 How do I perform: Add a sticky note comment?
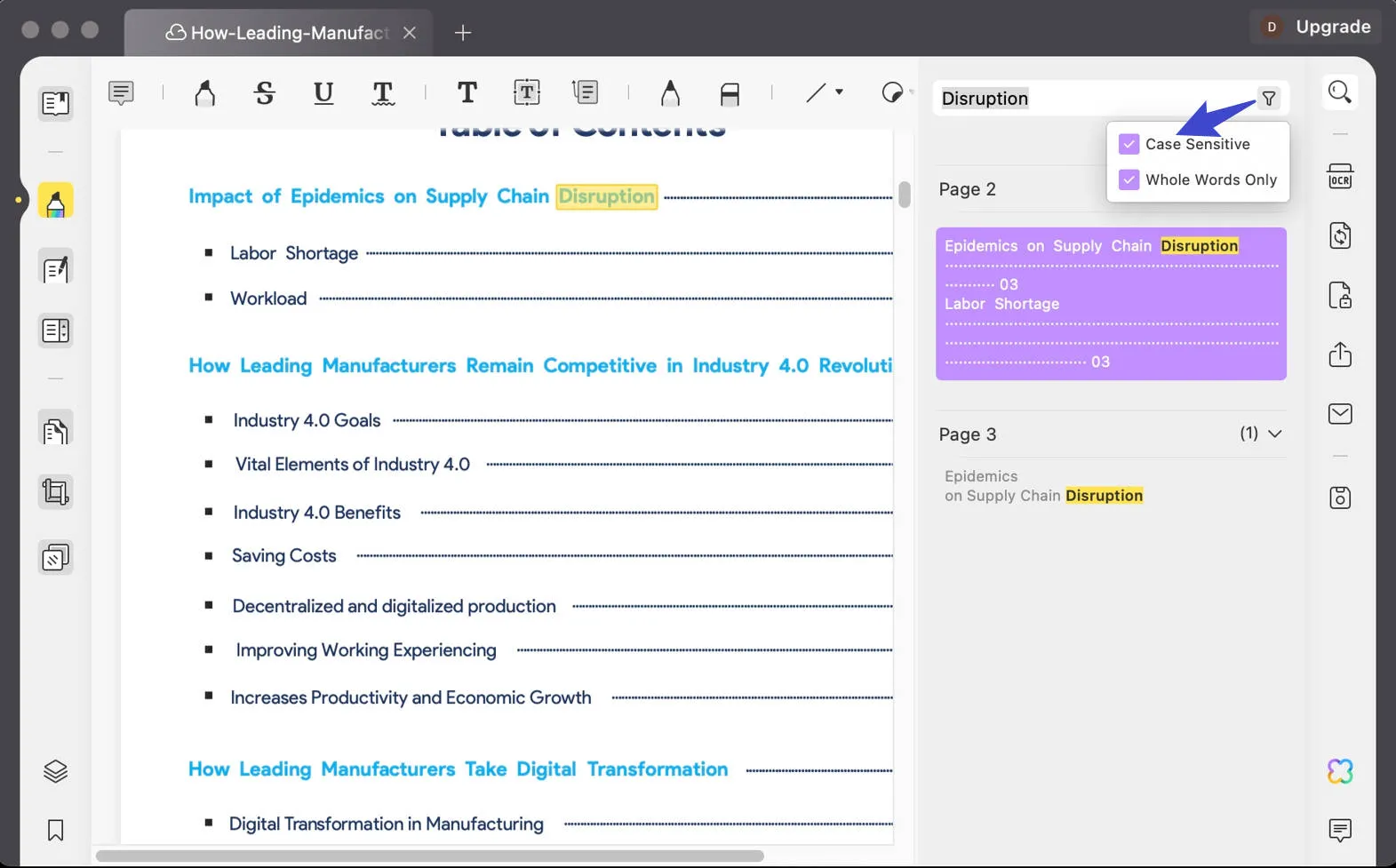(121, 92)
